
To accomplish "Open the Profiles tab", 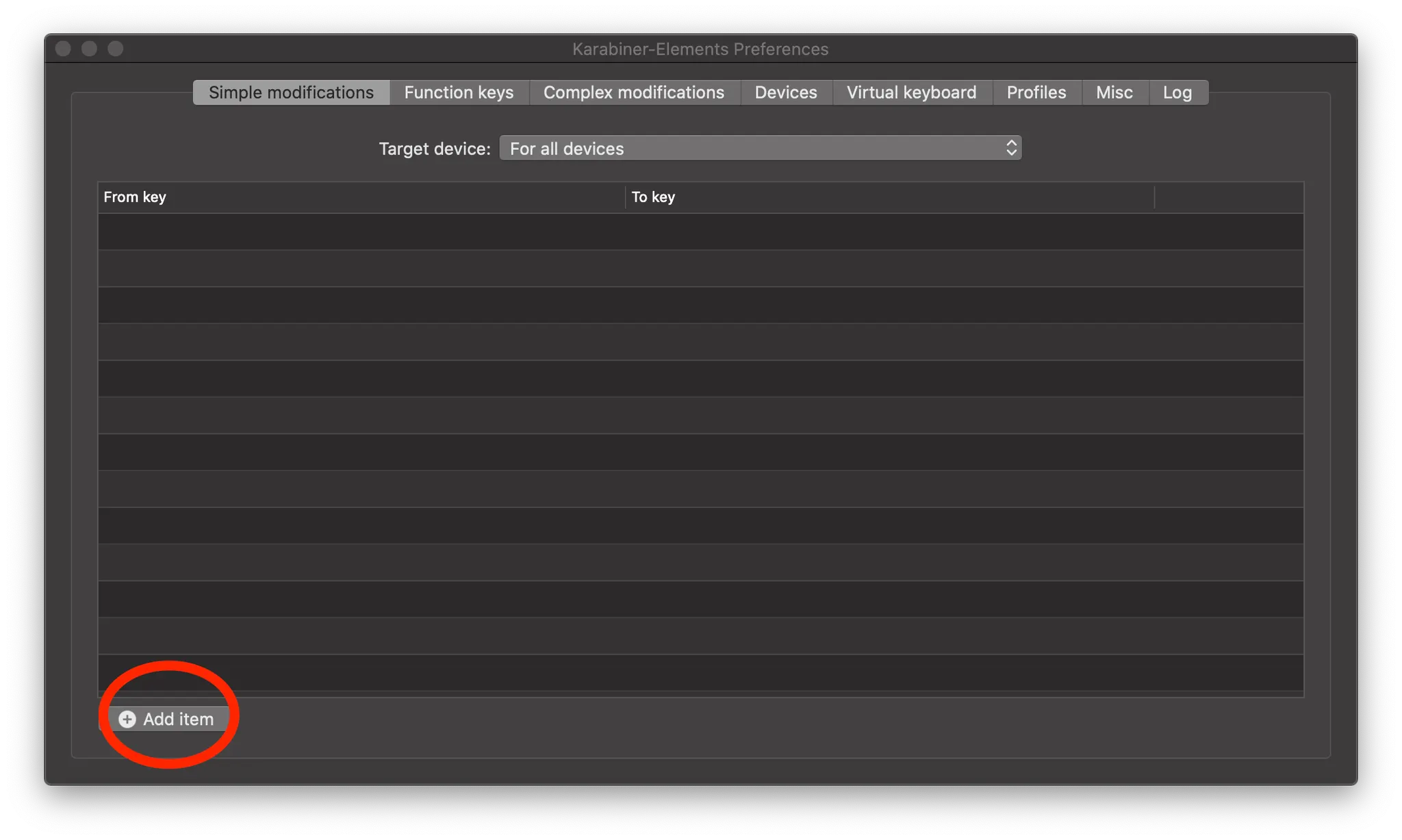I will click(1036, 92).
